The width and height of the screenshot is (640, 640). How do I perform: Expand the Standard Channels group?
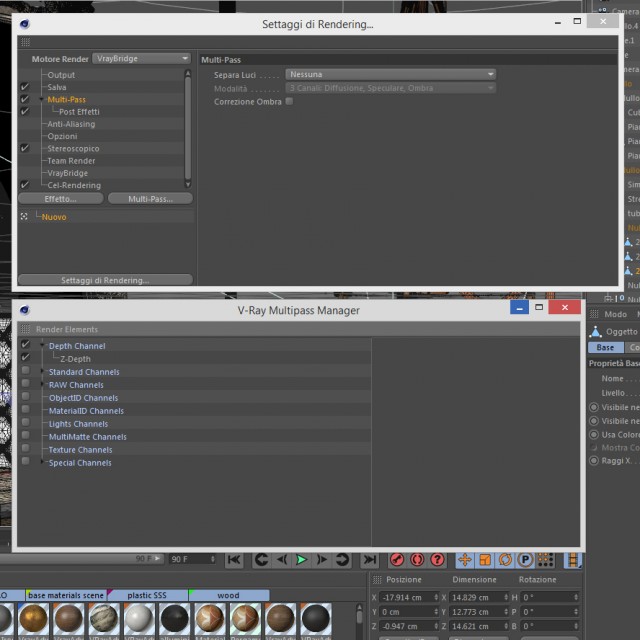pyautogui.click(x=42, y=371)
